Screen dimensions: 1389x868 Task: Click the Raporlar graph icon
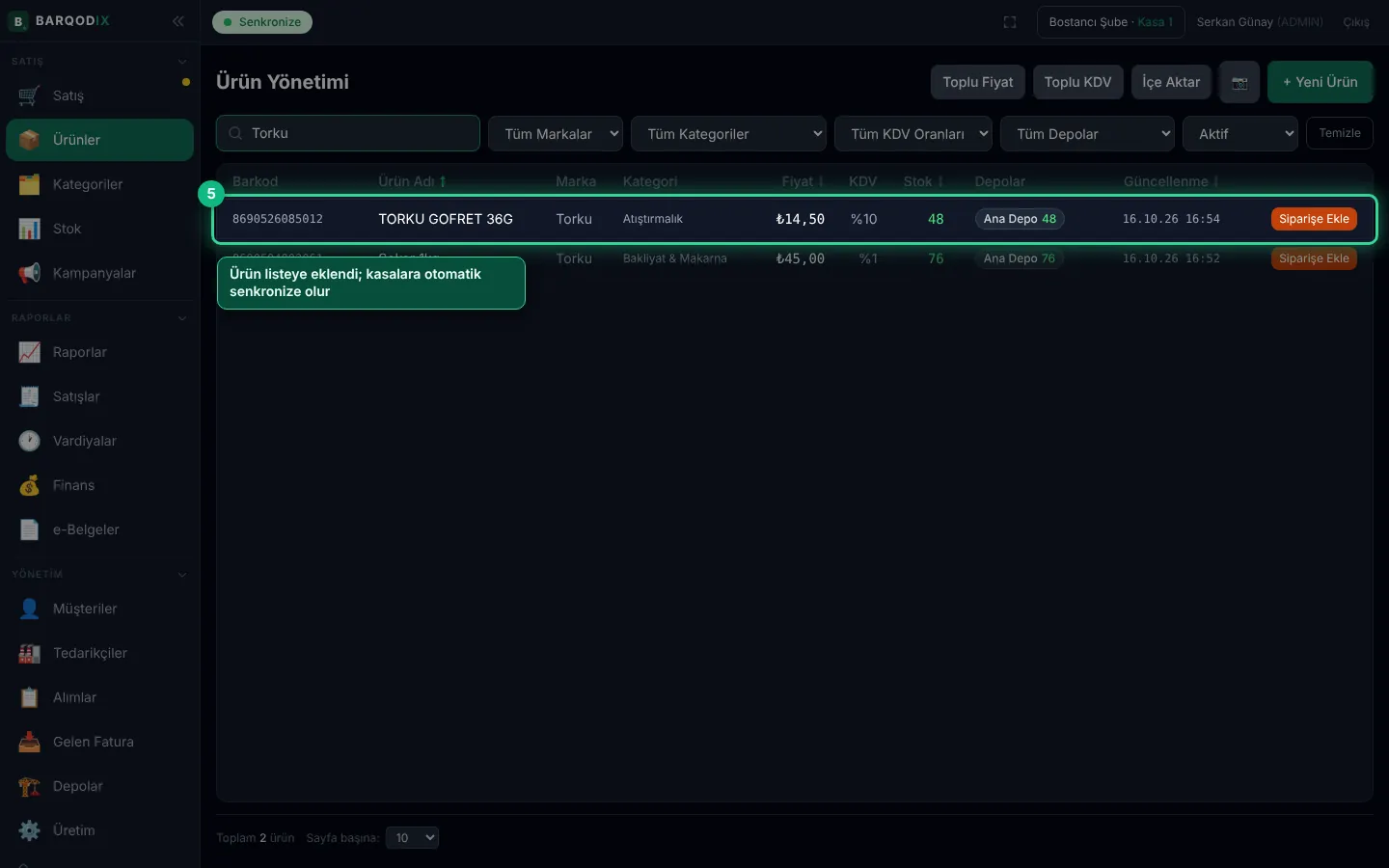(x=30, y=352)
